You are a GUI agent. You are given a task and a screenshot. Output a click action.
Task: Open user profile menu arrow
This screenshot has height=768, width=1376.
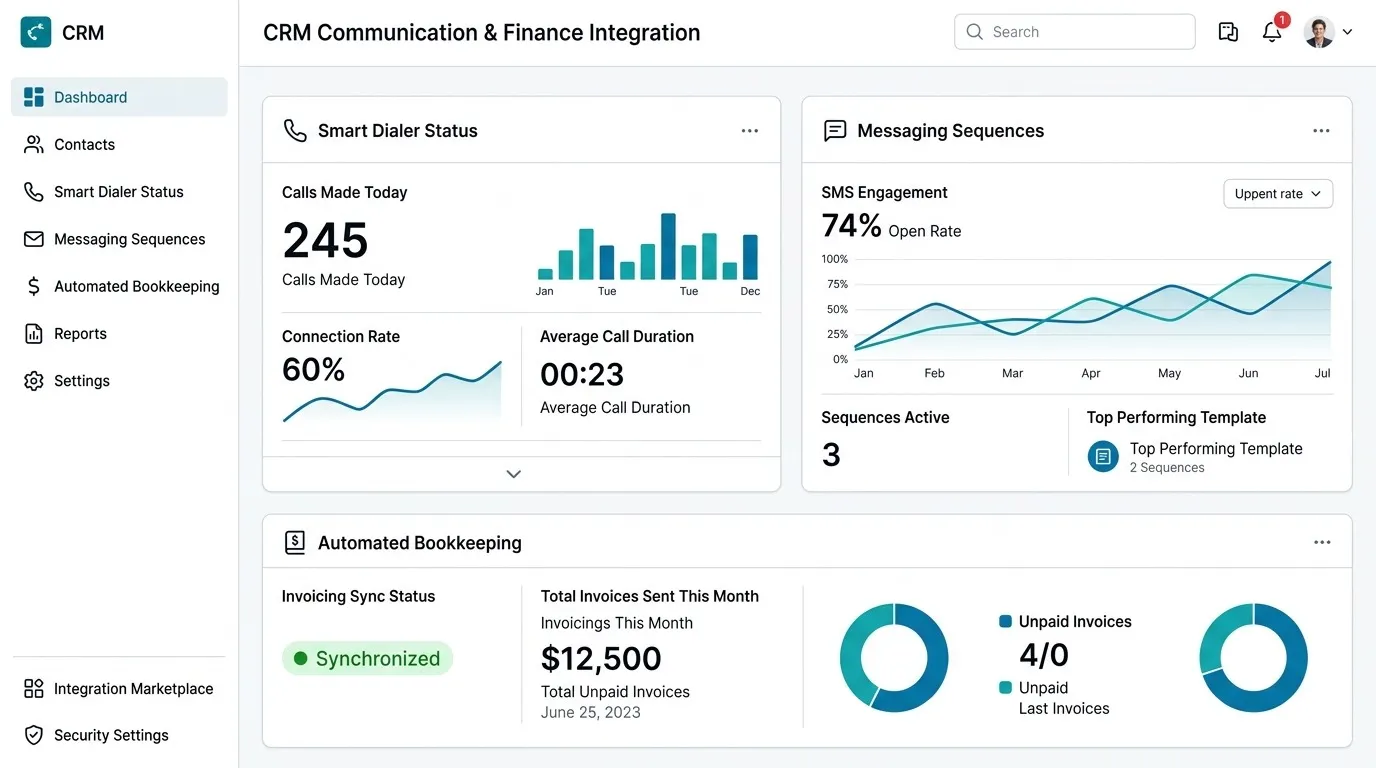(1347, 32)
